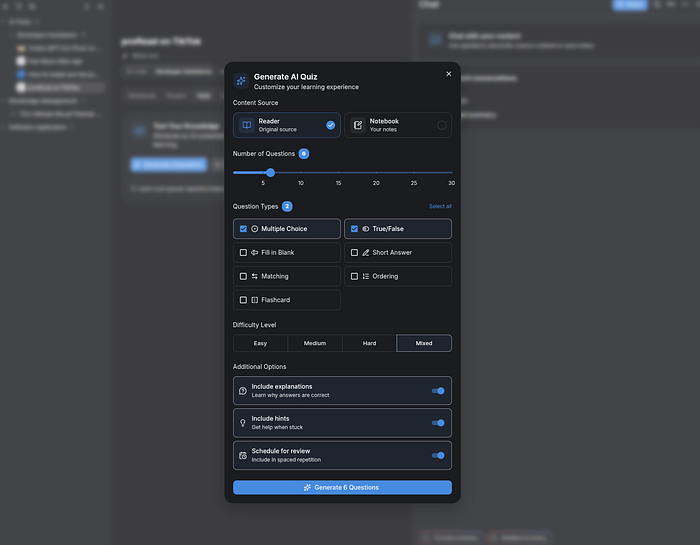Click the "Customize your learning experience" subtitle
This screenshot has width=700, height=545.
tap(306, 87)
